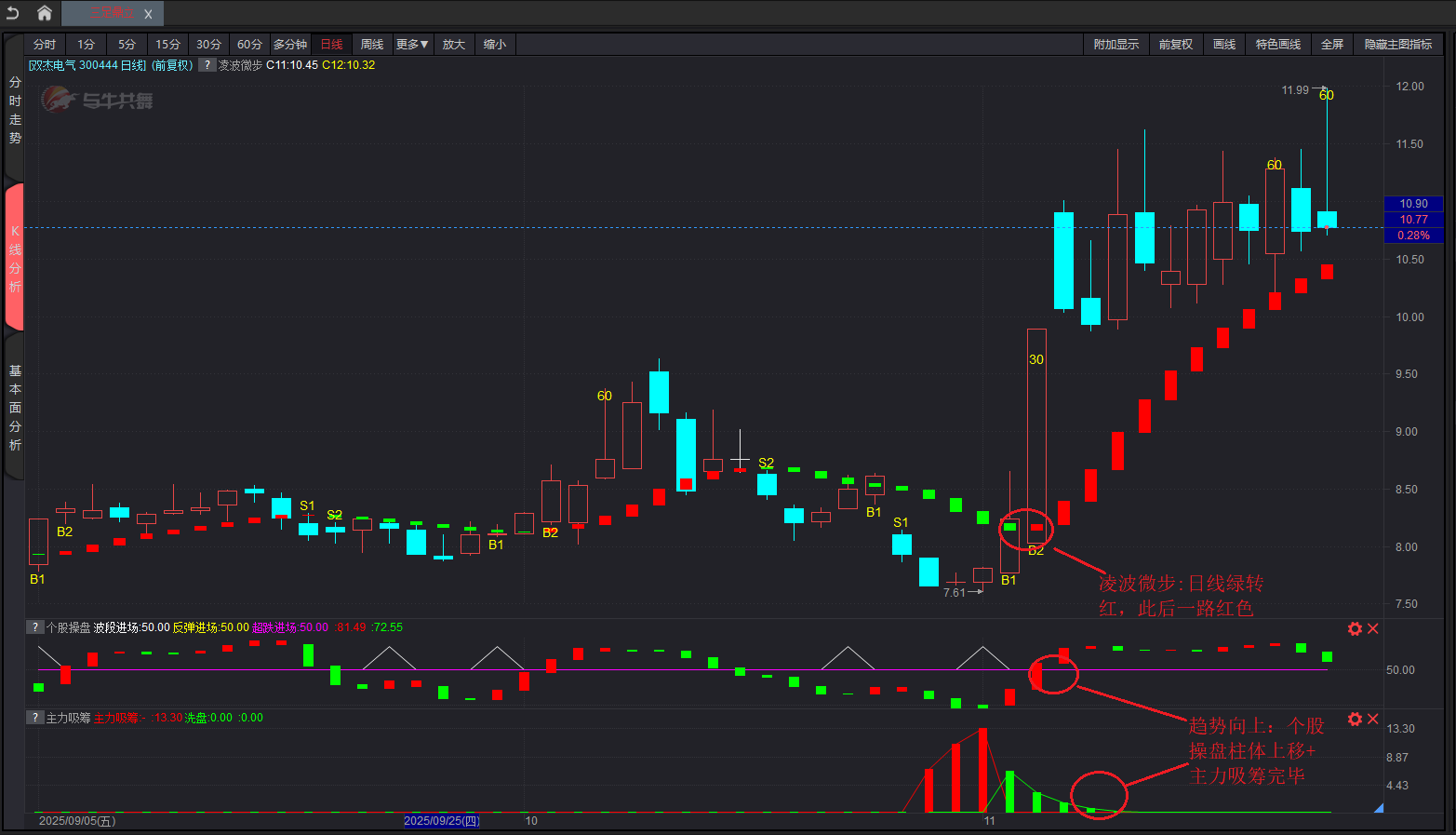The image size is (1456, 835).
Task: Go to home via house icon
Action: click(x=44, y=13)
